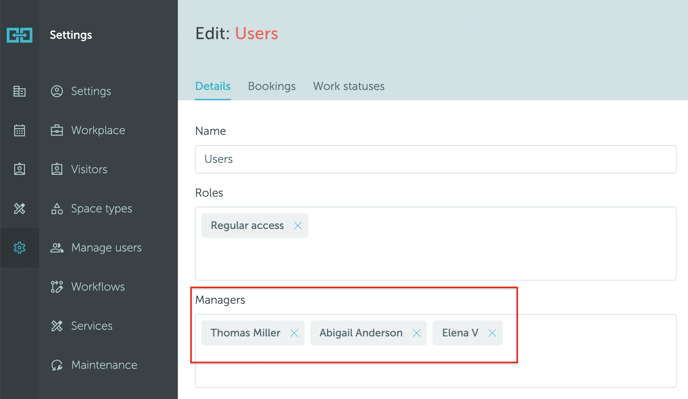Remove the Regular access role tag
This screenshot has height=399, width=688.
coord(298,226)
